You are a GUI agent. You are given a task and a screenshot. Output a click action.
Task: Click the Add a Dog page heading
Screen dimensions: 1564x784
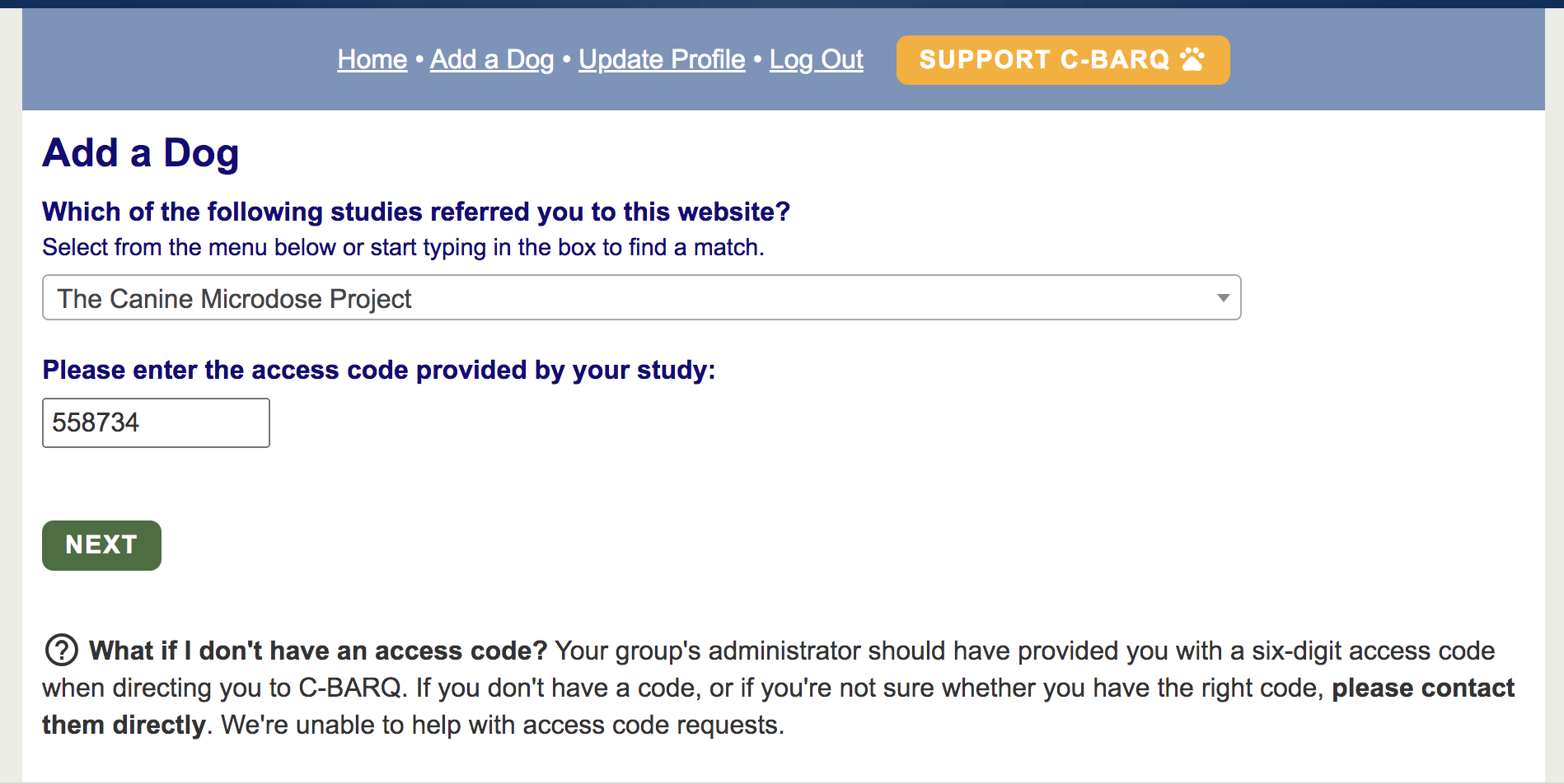click(x=141, y=153)
